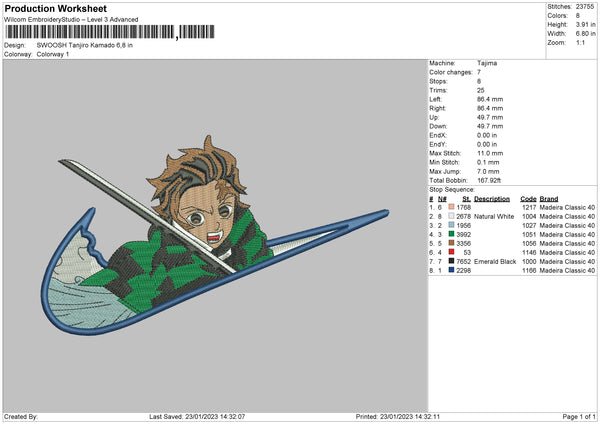Select the Height value '3.91 in'
The width and height of the screenshot is (600, 424).
585,24
